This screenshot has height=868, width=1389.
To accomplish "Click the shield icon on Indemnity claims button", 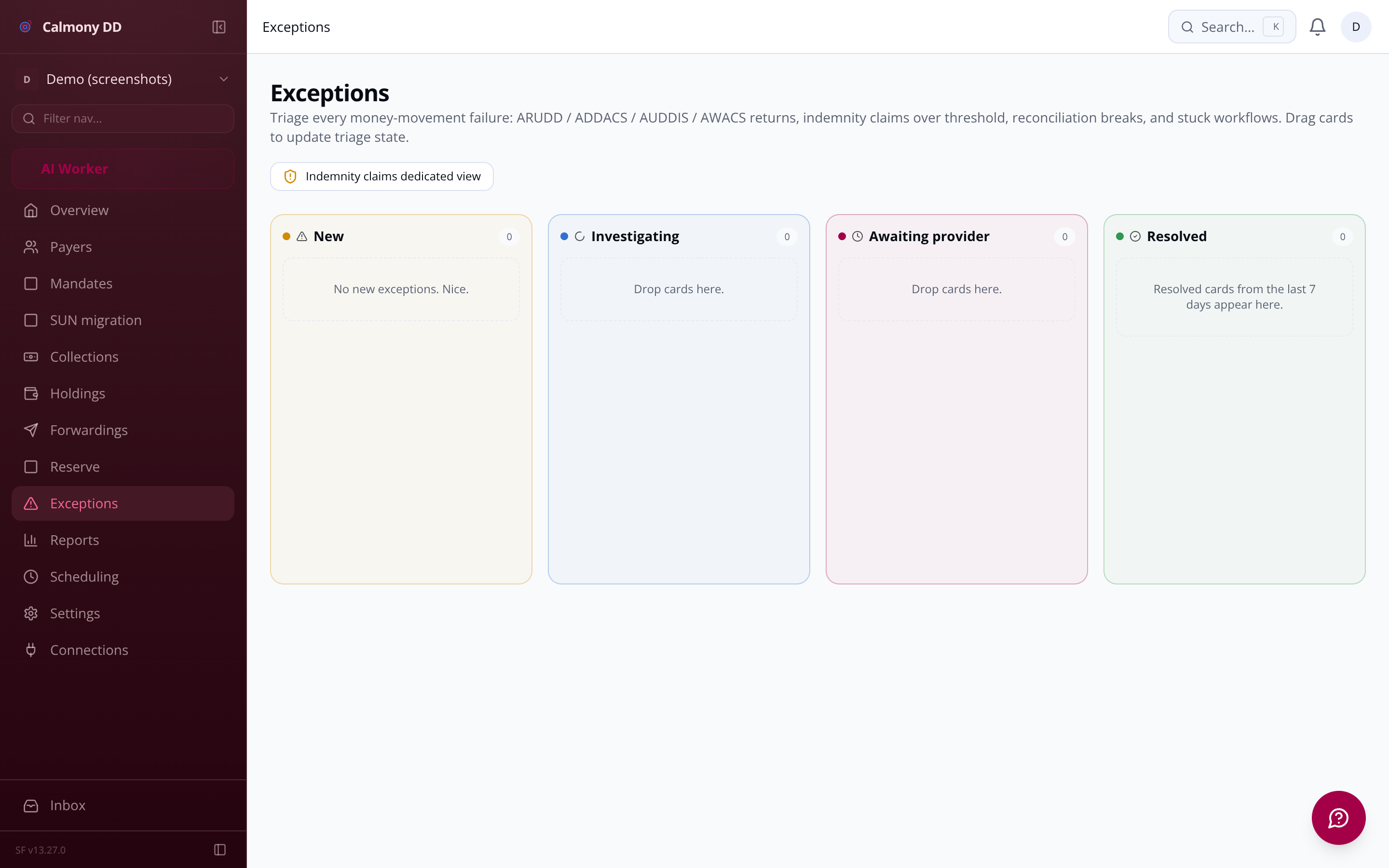I will tap(290, 177).
